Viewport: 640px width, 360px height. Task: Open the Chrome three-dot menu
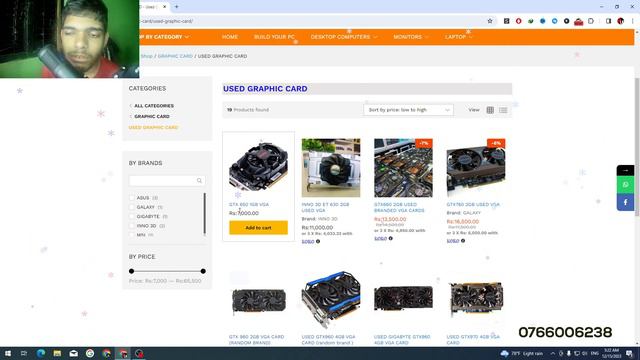(x=633, y=21)
